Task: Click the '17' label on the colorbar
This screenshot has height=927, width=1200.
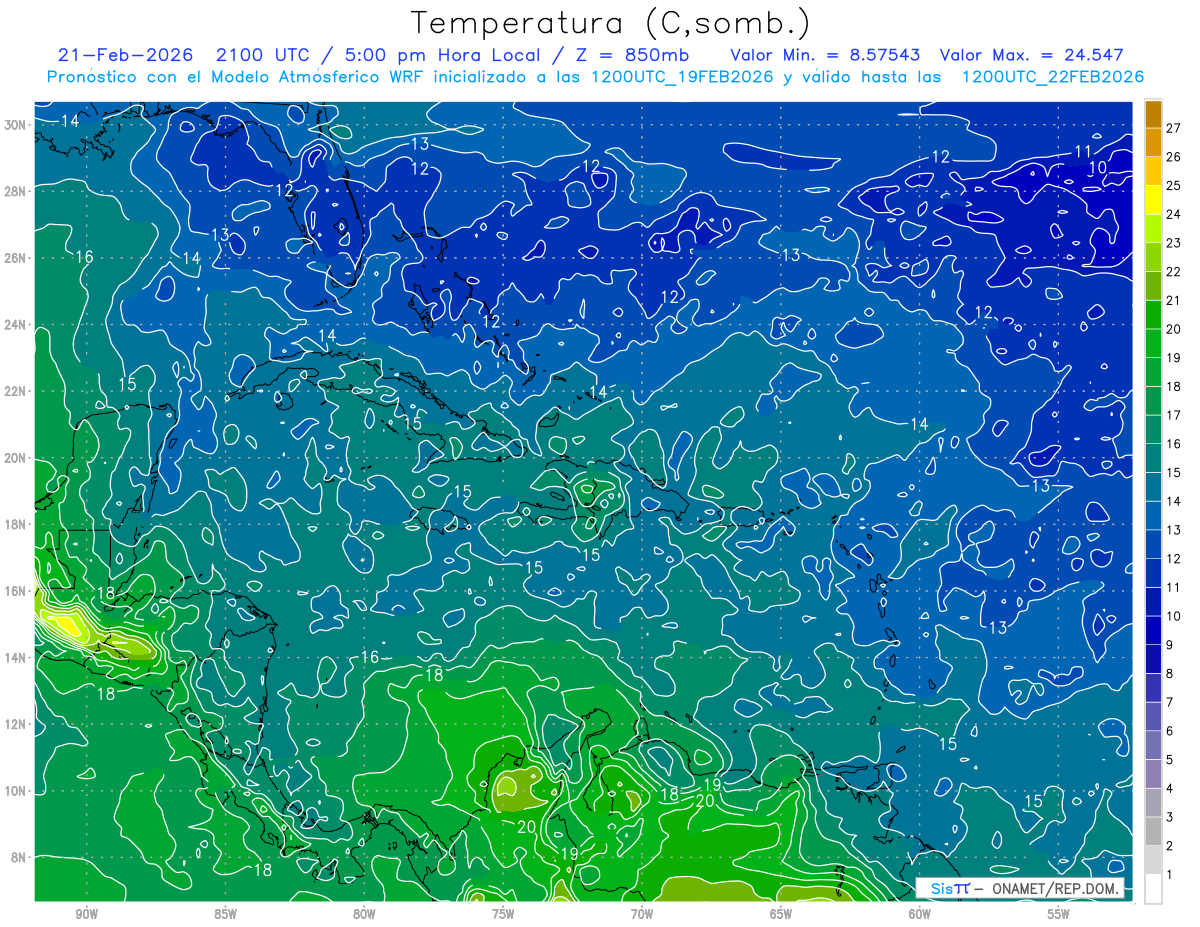Action: coord(1174,415)
